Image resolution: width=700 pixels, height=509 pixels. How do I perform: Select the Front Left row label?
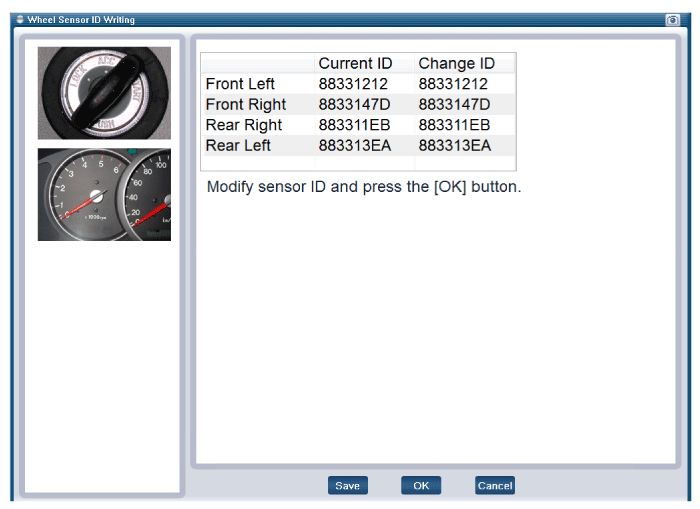tap(240, 84)
